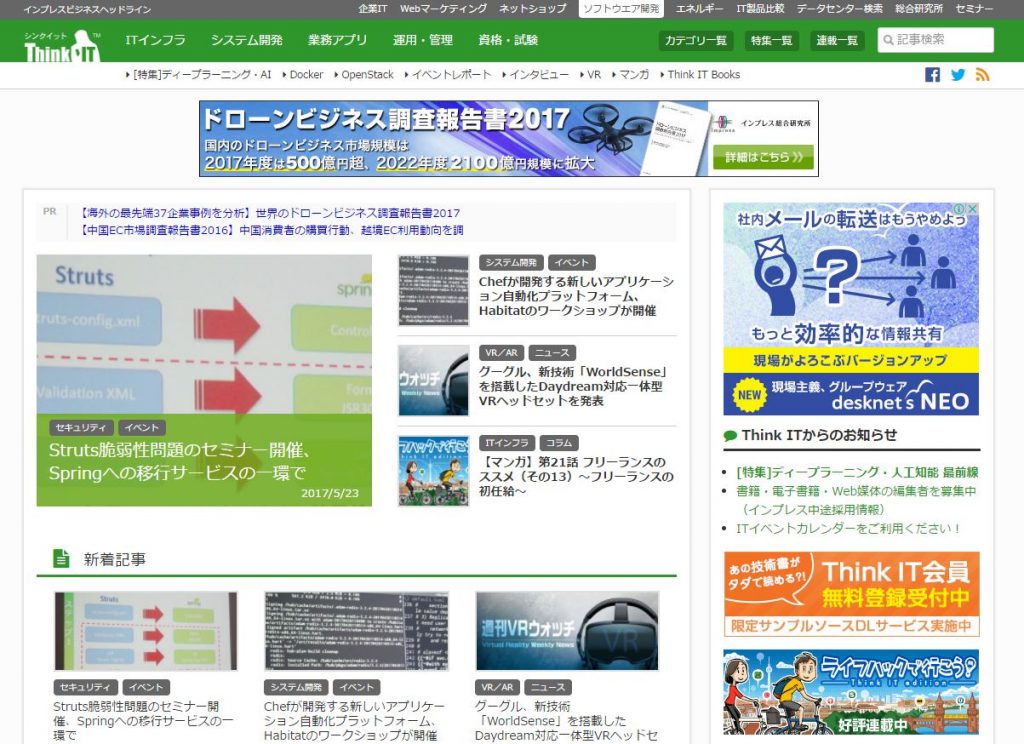Screen dimensions: 1024x744
Task: Open Chef Habitatワークショップ headline in top list
Action: pos(575,296)
